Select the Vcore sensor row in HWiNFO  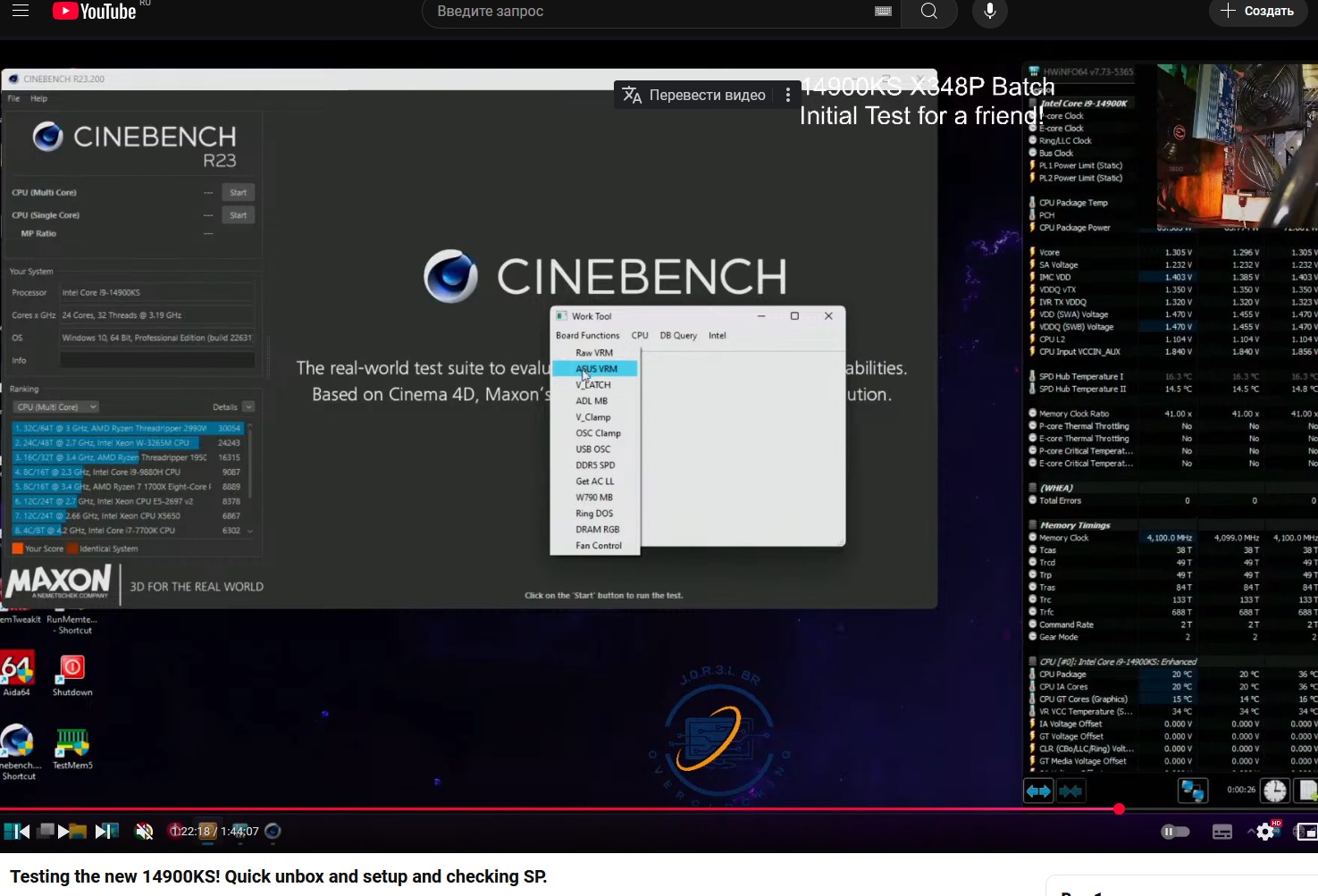click(x=1172, y=253)
